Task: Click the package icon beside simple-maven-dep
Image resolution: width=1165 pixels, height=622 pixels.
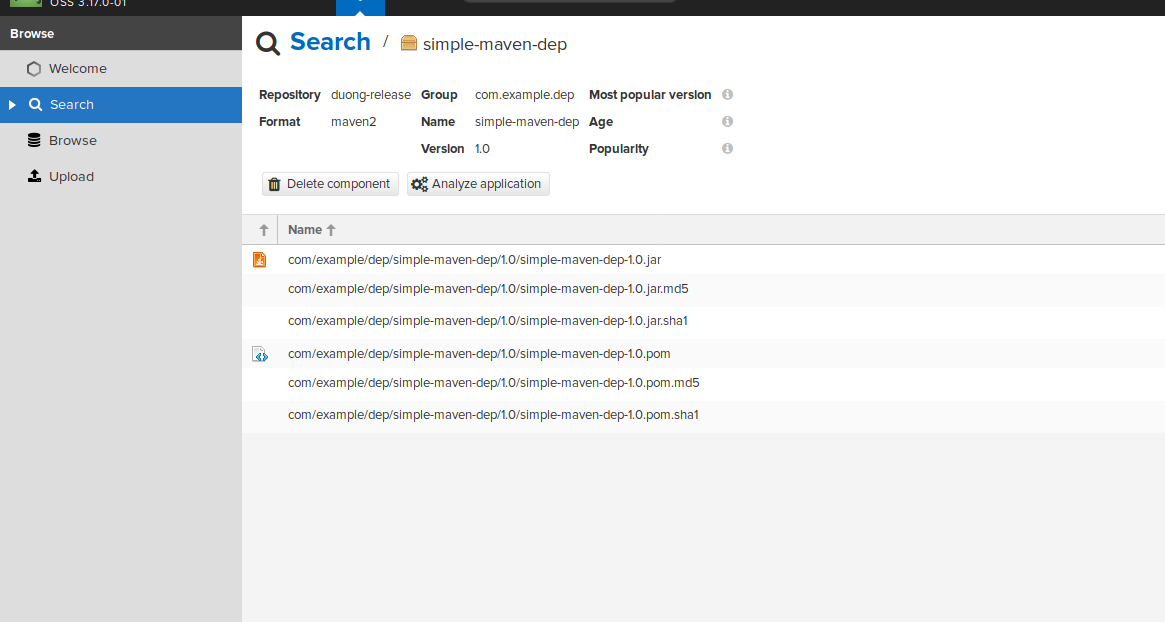Action: [409, 43]
